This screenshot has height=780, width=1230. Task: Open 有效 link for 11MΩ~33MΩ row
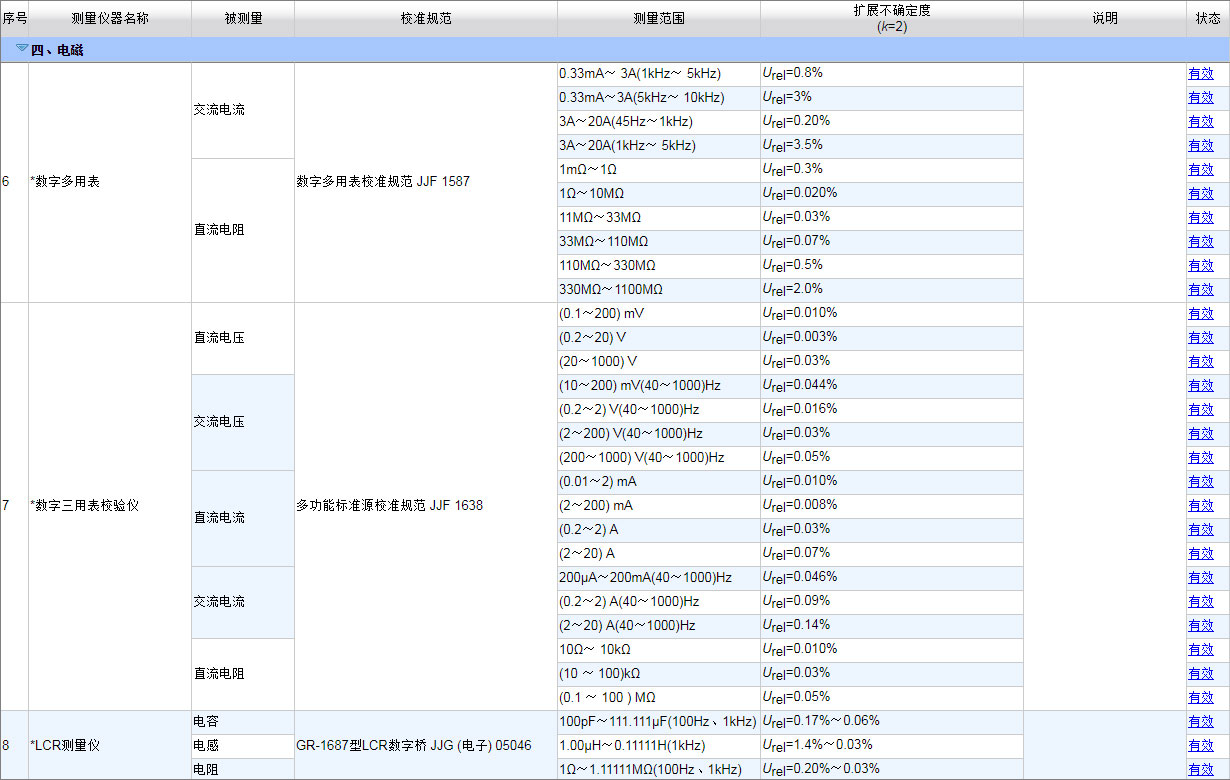click(1200, 217)
